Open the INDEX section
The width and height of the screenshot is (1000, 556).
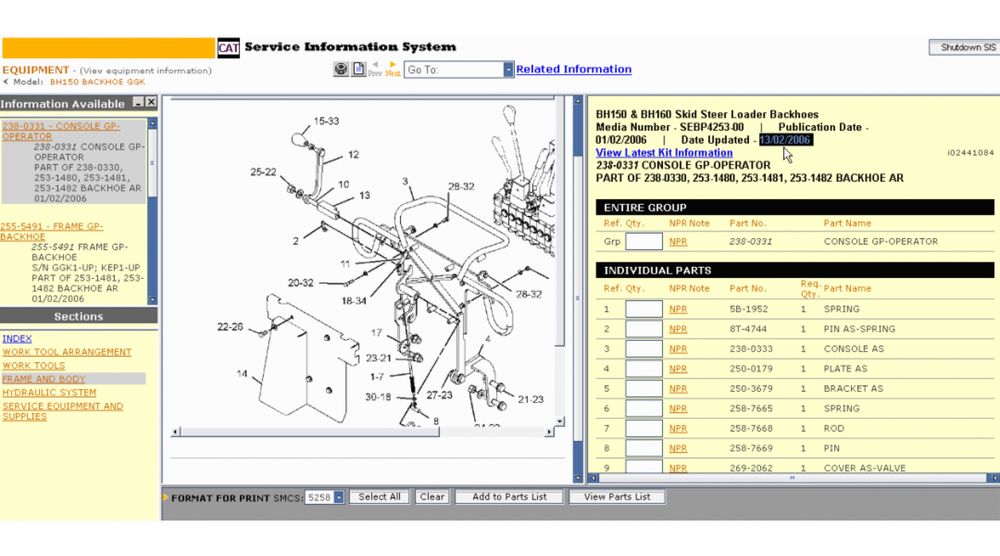coord(17,339)
